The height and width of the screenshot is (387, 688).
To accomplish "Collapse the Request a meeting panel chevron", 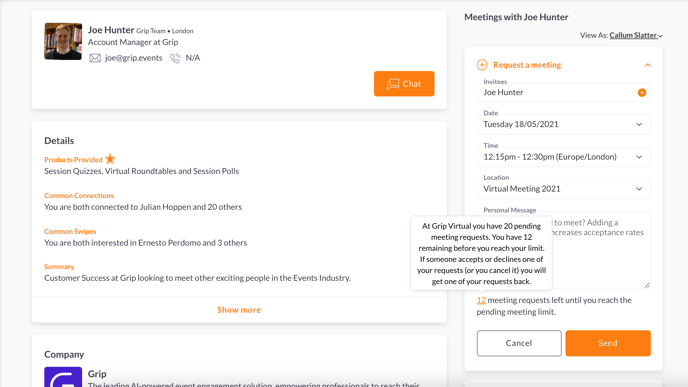I will coord(648,65).
